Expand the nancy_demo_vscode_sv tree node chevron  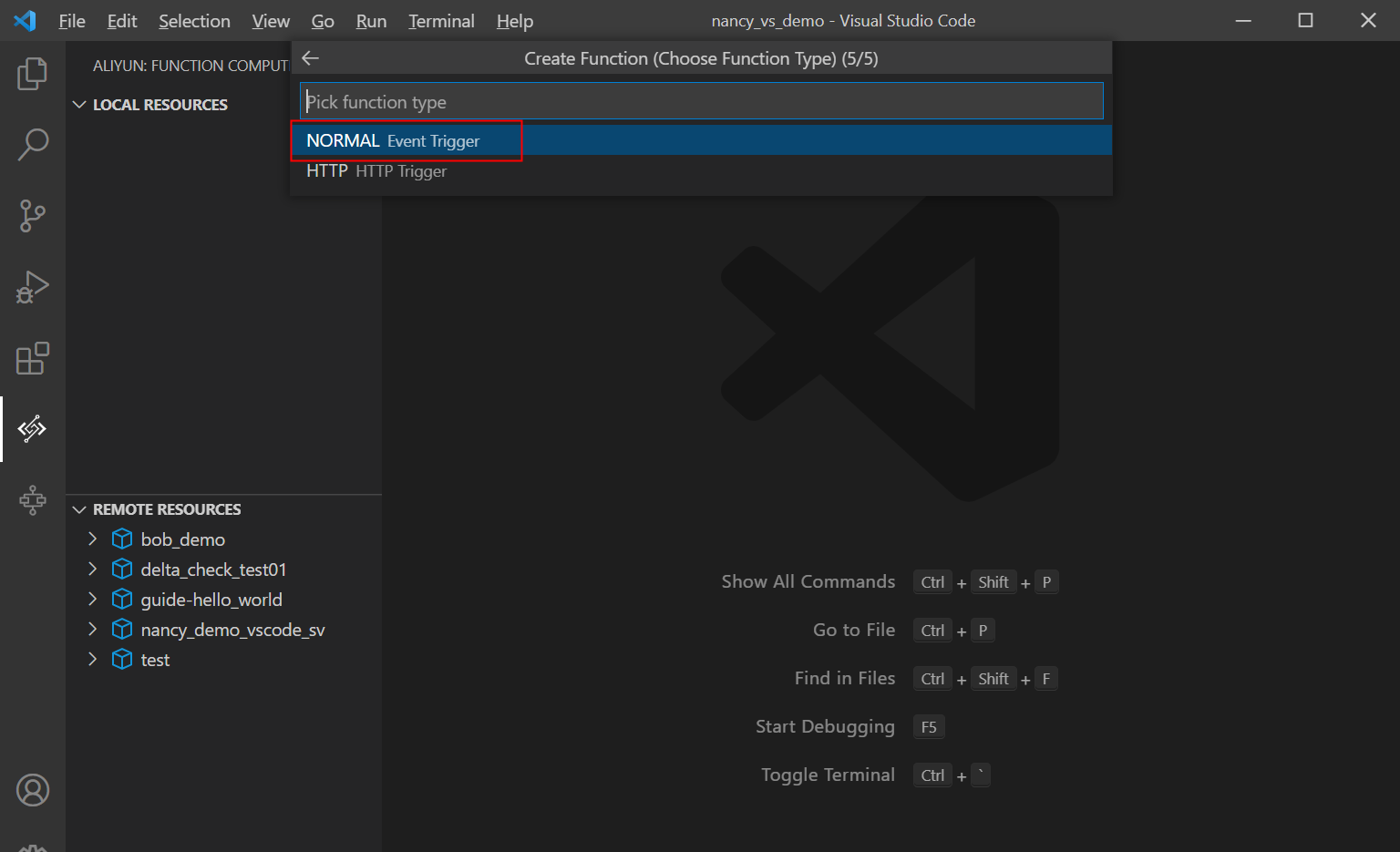(x=92, y=630)
